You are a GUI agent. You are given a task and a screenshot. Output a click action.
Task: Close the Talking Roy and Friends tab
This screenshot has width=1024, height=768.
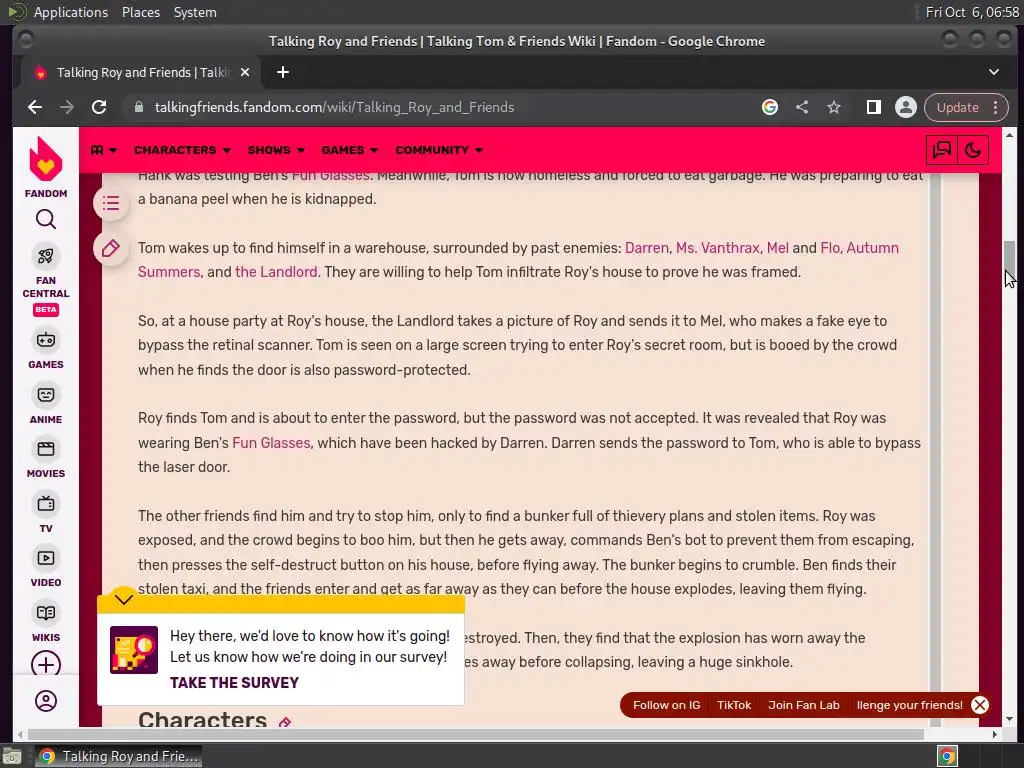245,72
